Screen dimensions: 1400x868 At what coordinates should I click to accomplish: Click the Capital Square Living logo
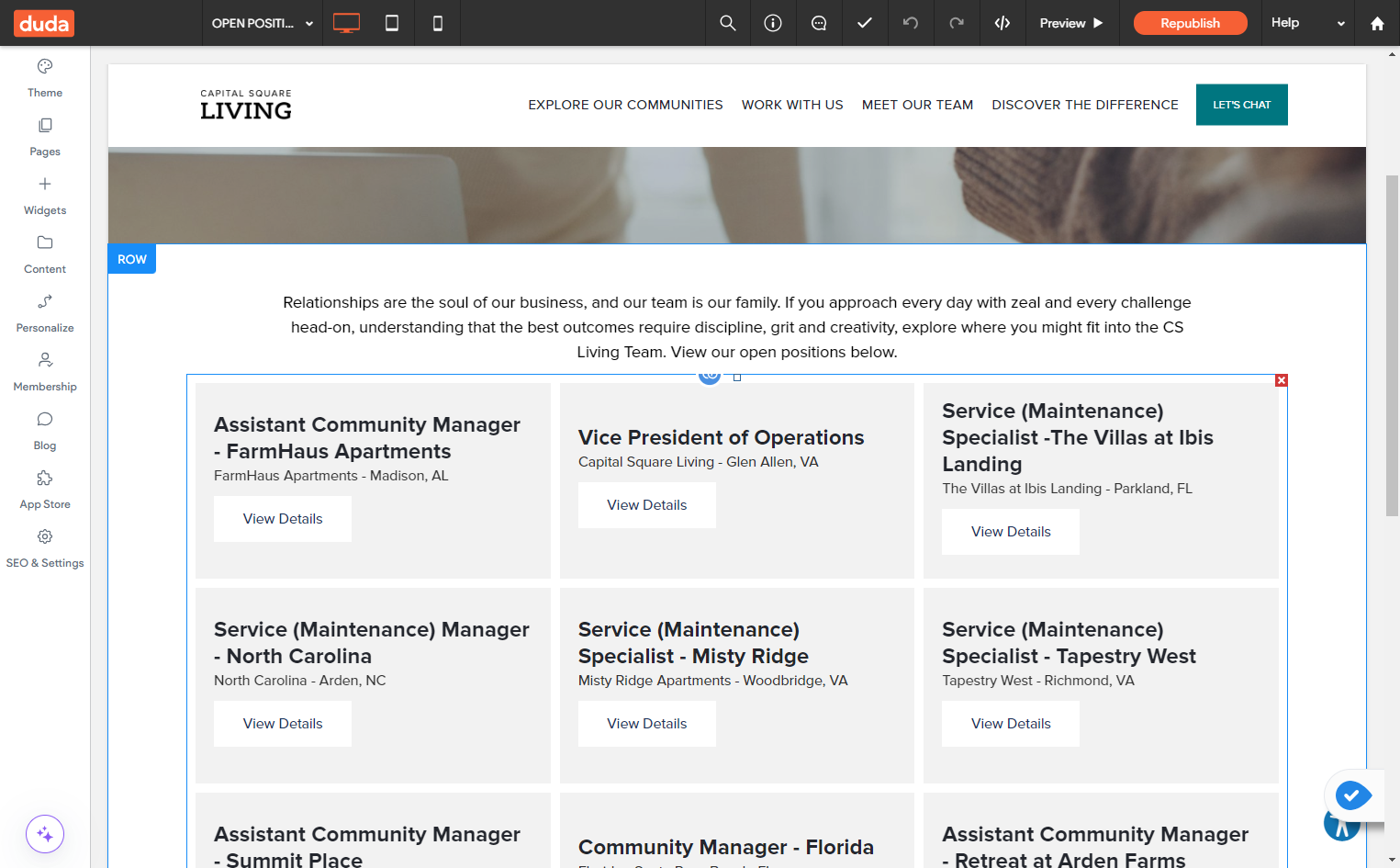point(246,105)
